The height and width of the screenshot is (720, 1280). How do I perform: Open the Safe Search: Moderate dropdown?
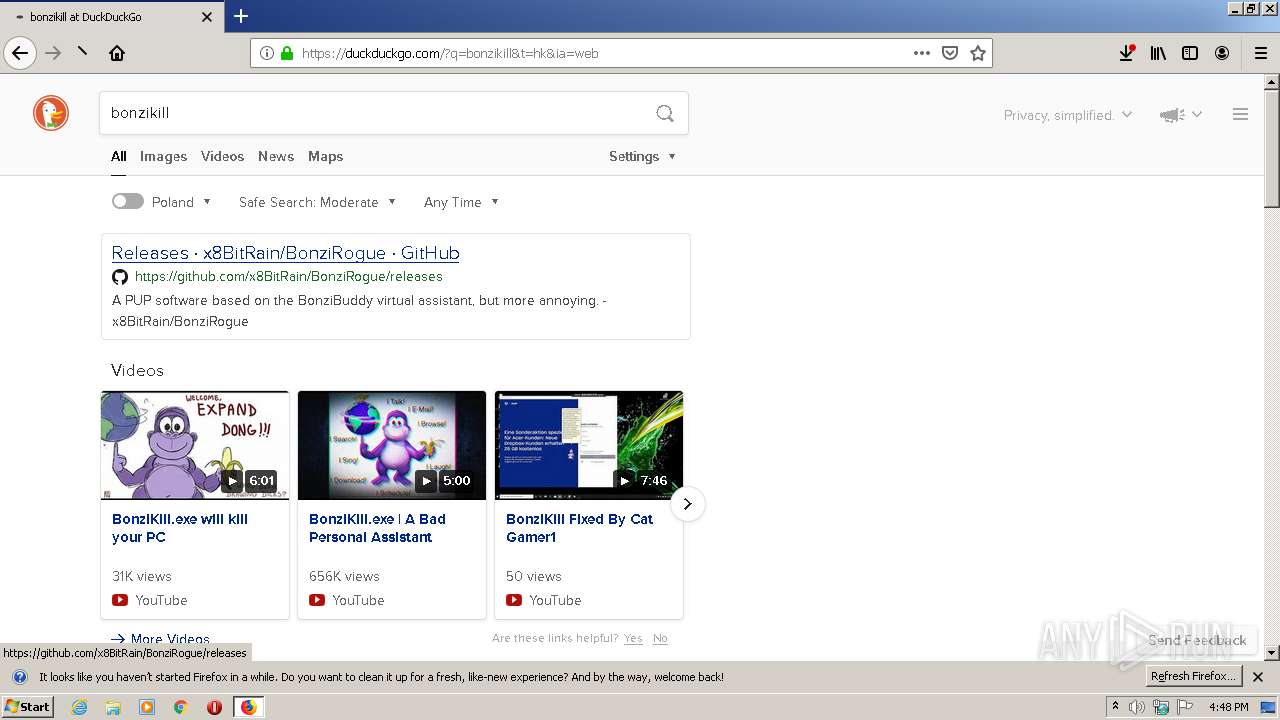point(317,202)
